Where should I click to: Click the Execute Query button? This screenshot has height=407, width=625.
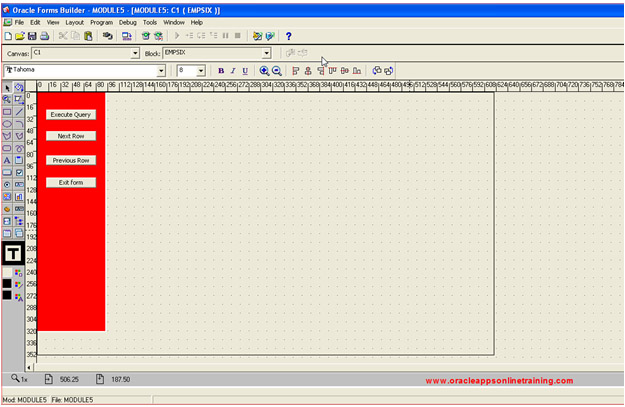71,115
